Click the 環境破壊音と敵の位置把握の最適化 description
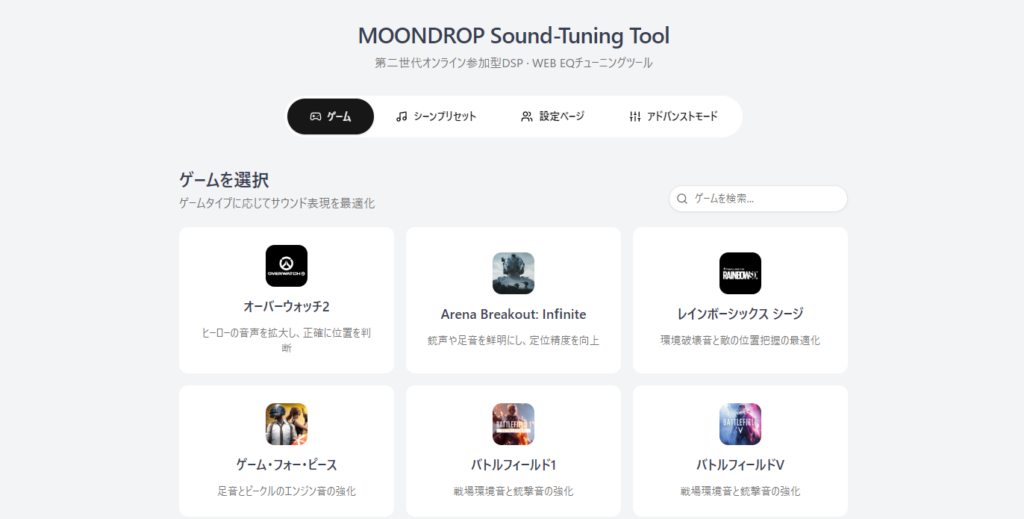This screenshot has width=1024, height=519. click(x=740, y=340)
